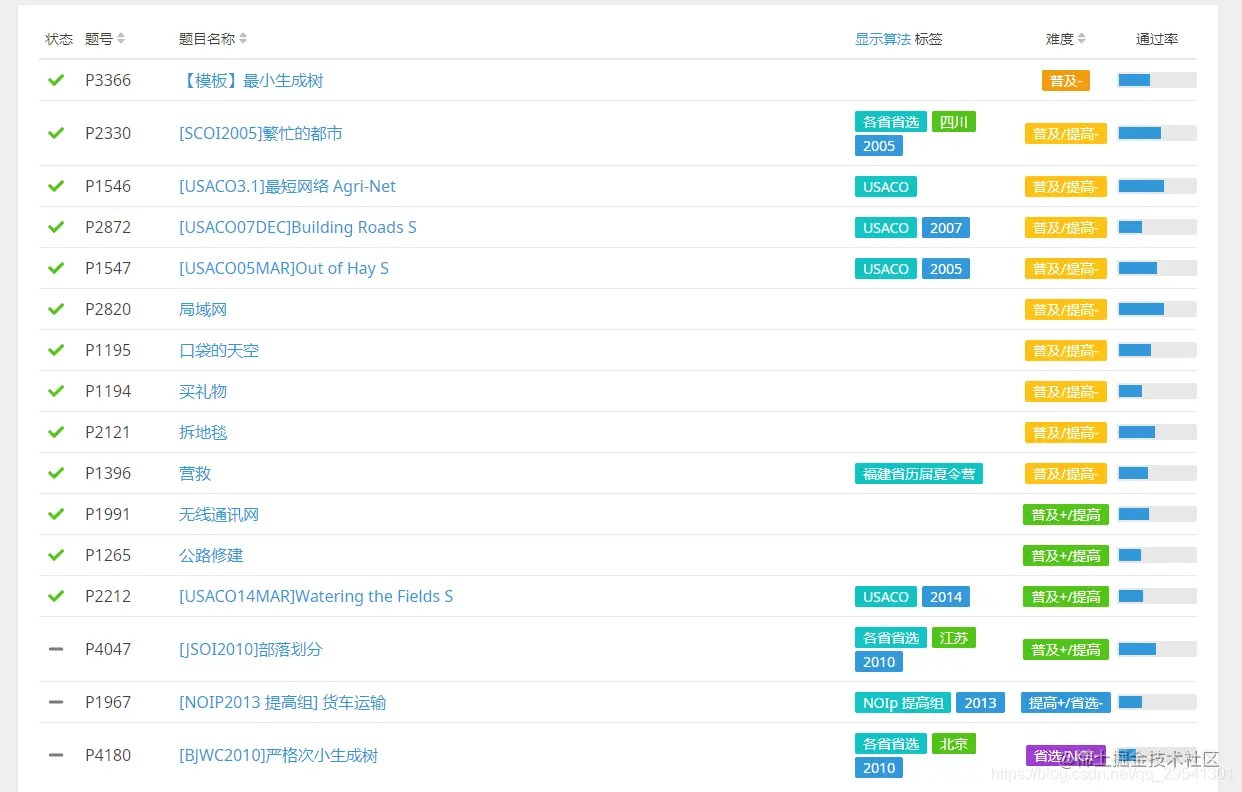This screenshot has height=792, width=1242.
Task: Click the 状态 column header
Action: [59, 39]
